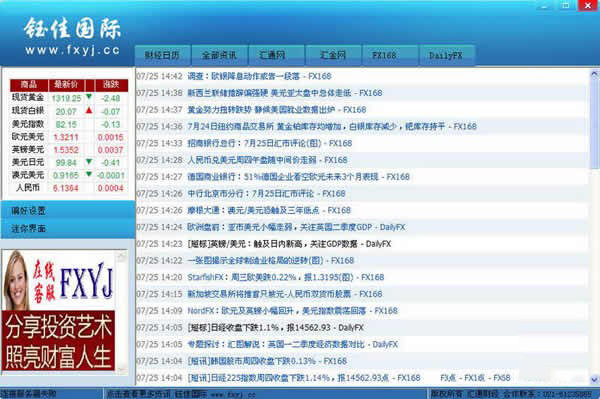Open the 14:42 调查 news headline

[259, 76]
